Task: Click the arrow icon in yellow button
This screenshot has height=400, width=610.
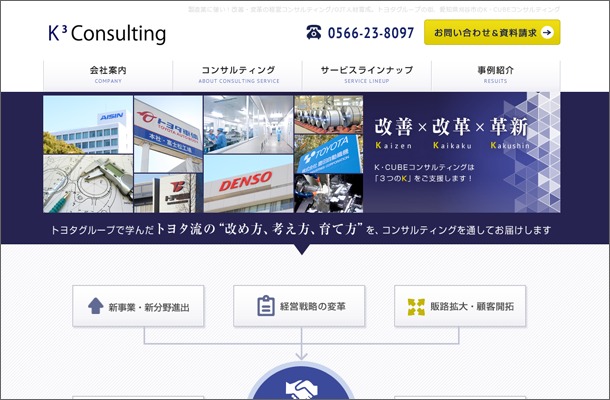Action: tap(547, 32)
